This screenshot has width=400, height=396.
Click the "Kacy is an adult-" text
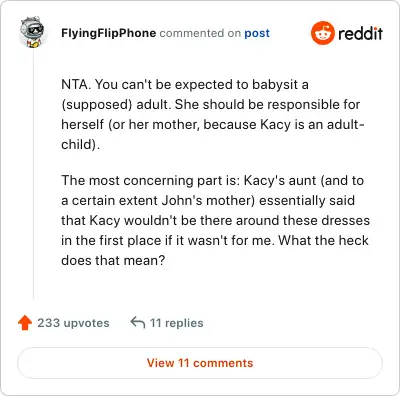pos(312,125)
